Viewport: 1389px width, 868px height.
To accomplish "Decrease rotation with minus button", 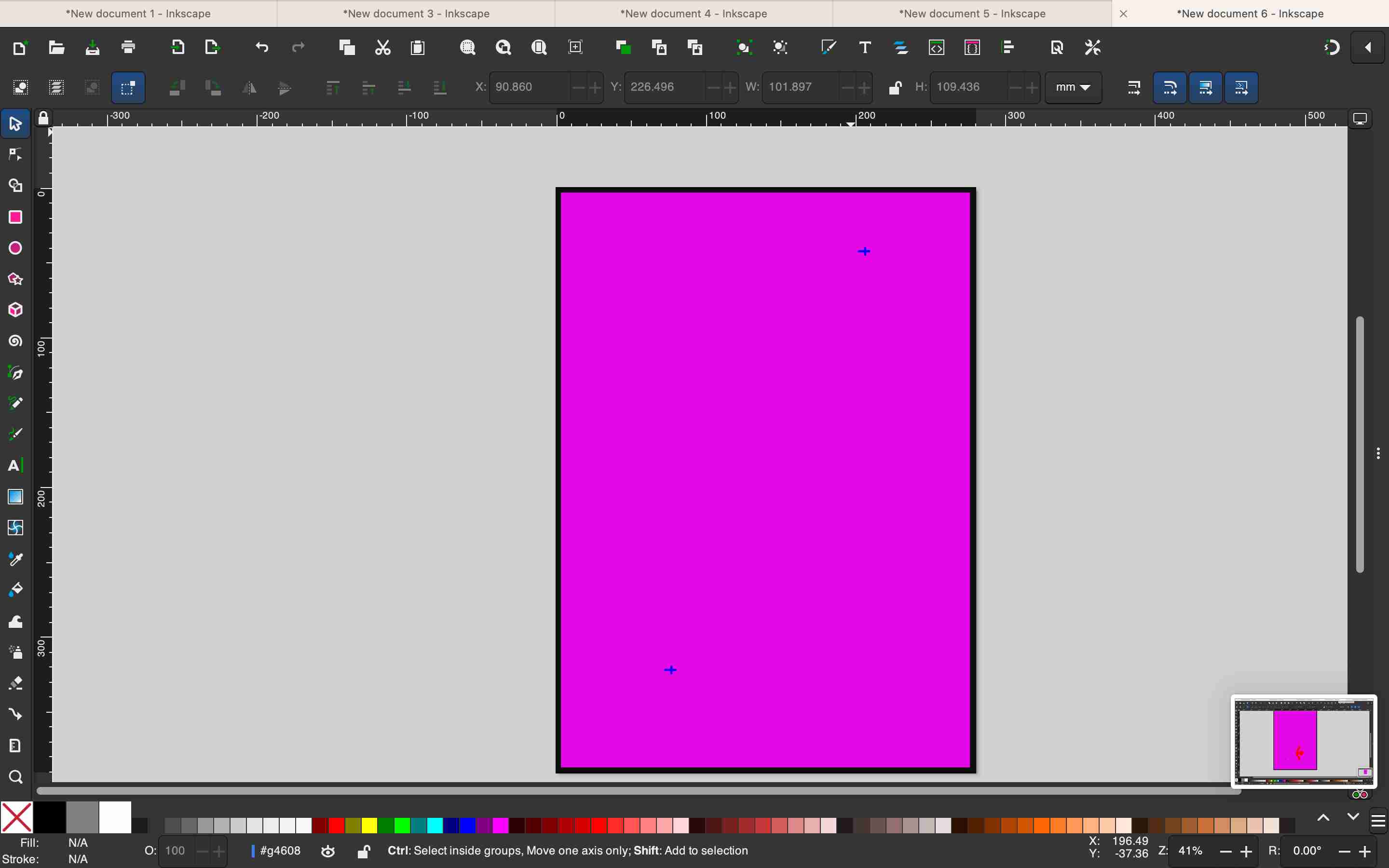I will [1344, 851].
